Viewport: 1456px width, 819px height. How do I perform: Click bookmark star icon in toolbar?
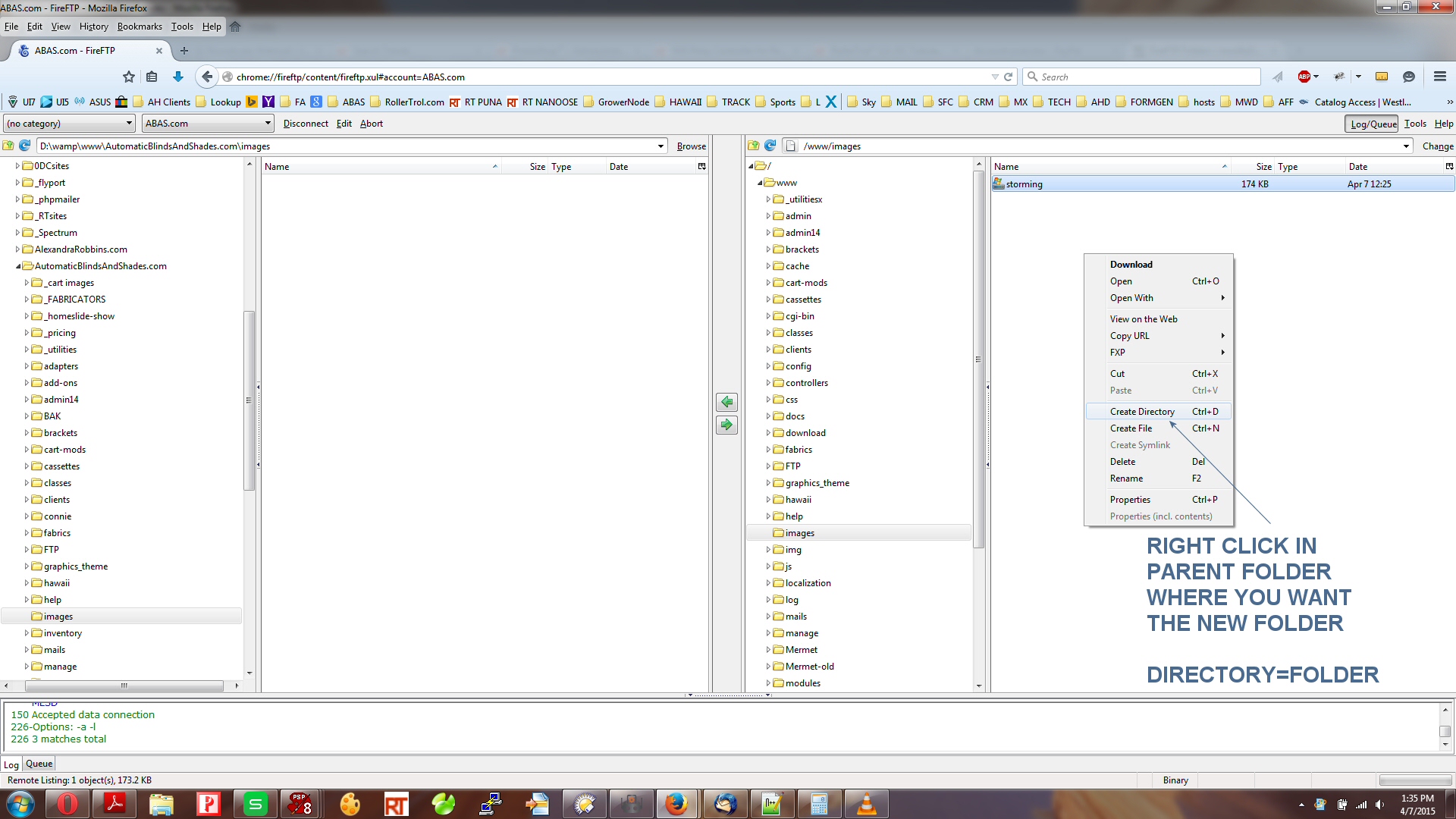coord(129,77)
